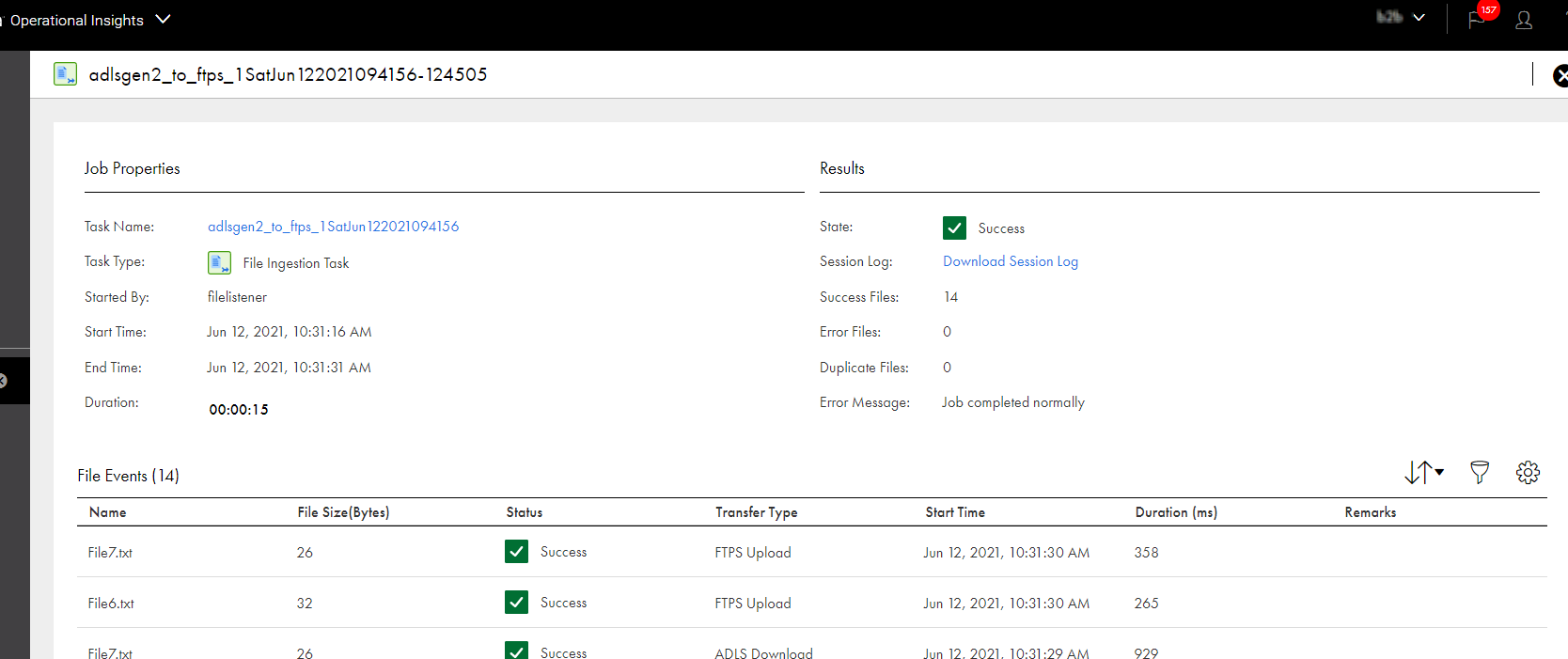Click the State Success checkmark icon
1568x659 pixels.
(954, 228)
